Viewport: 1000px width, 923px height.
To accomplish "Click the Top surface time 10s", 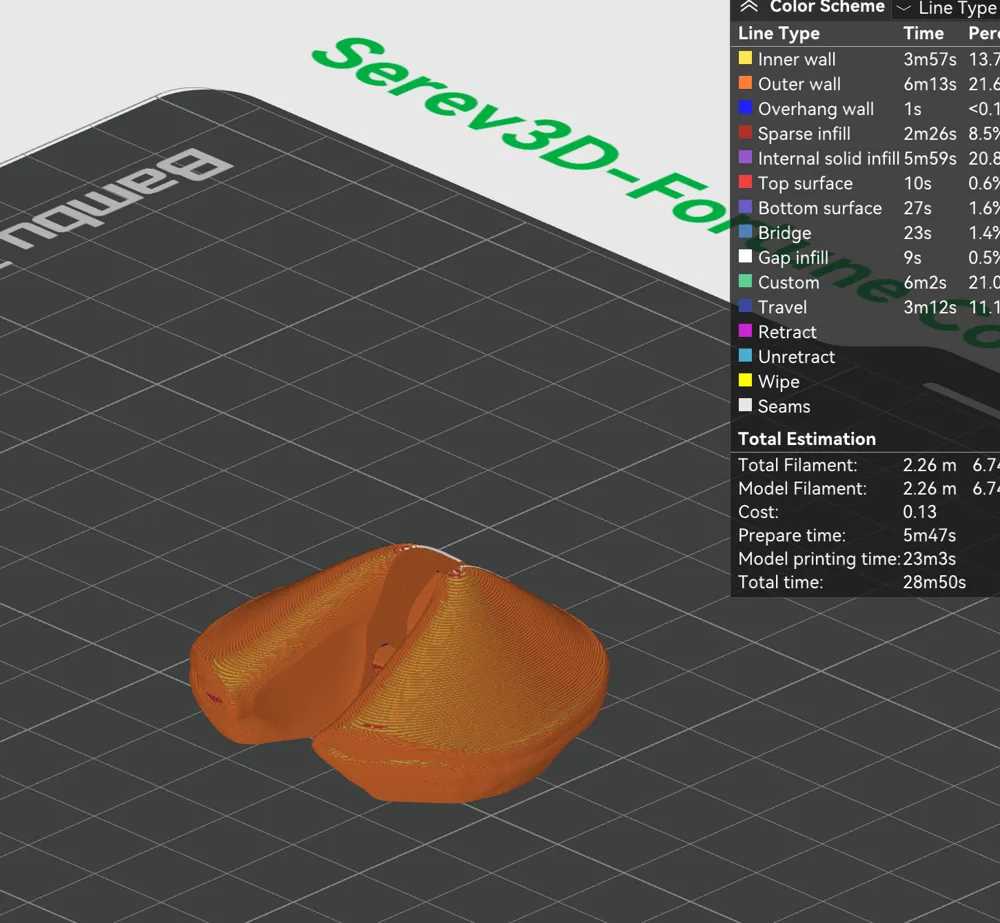I will pyautogui.click(x=917, y=184).
